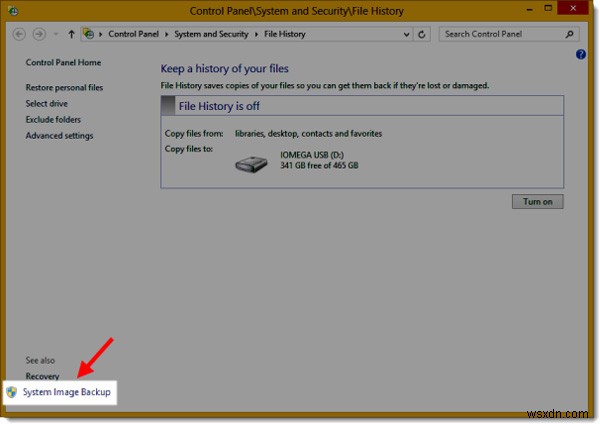Image resolution: width=600 pixels, height=424 pixels.
Task: Open Advanced settings link
Action: pos(59,135)
